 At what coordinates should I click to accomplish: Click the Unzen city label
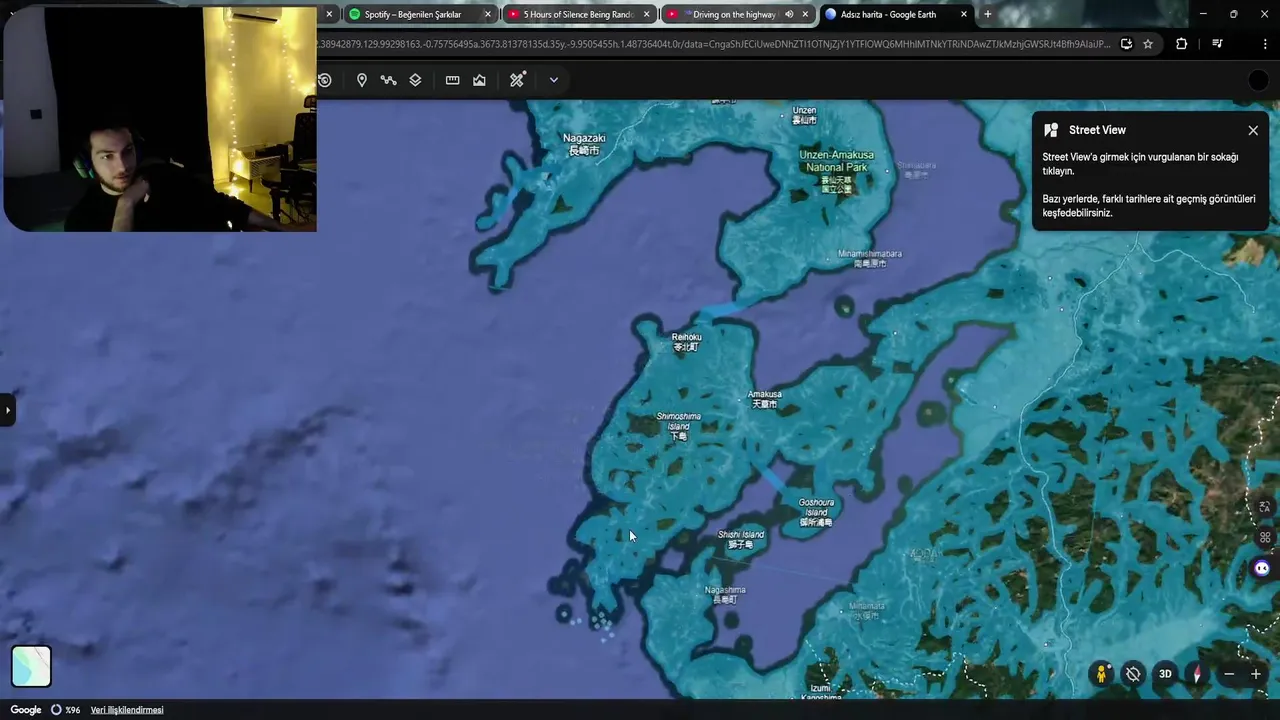(804, 115)
